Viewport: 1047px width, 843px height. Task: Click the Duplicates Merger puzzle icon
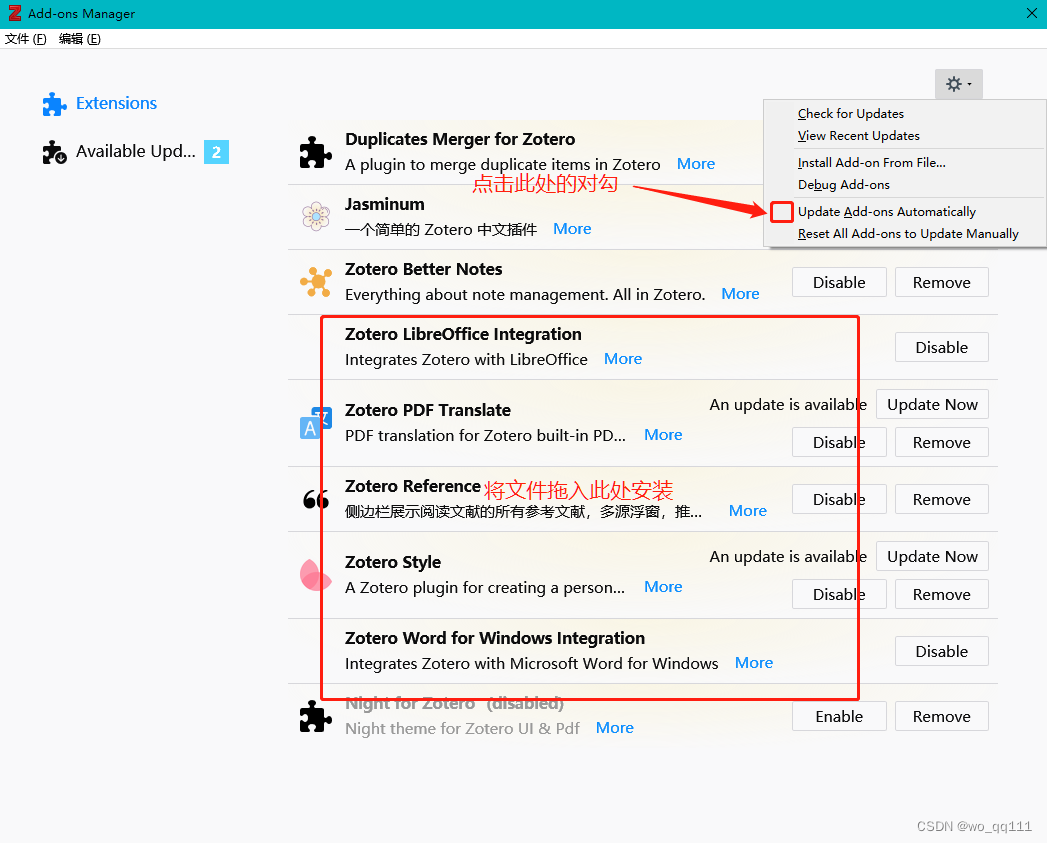point(315,152)
